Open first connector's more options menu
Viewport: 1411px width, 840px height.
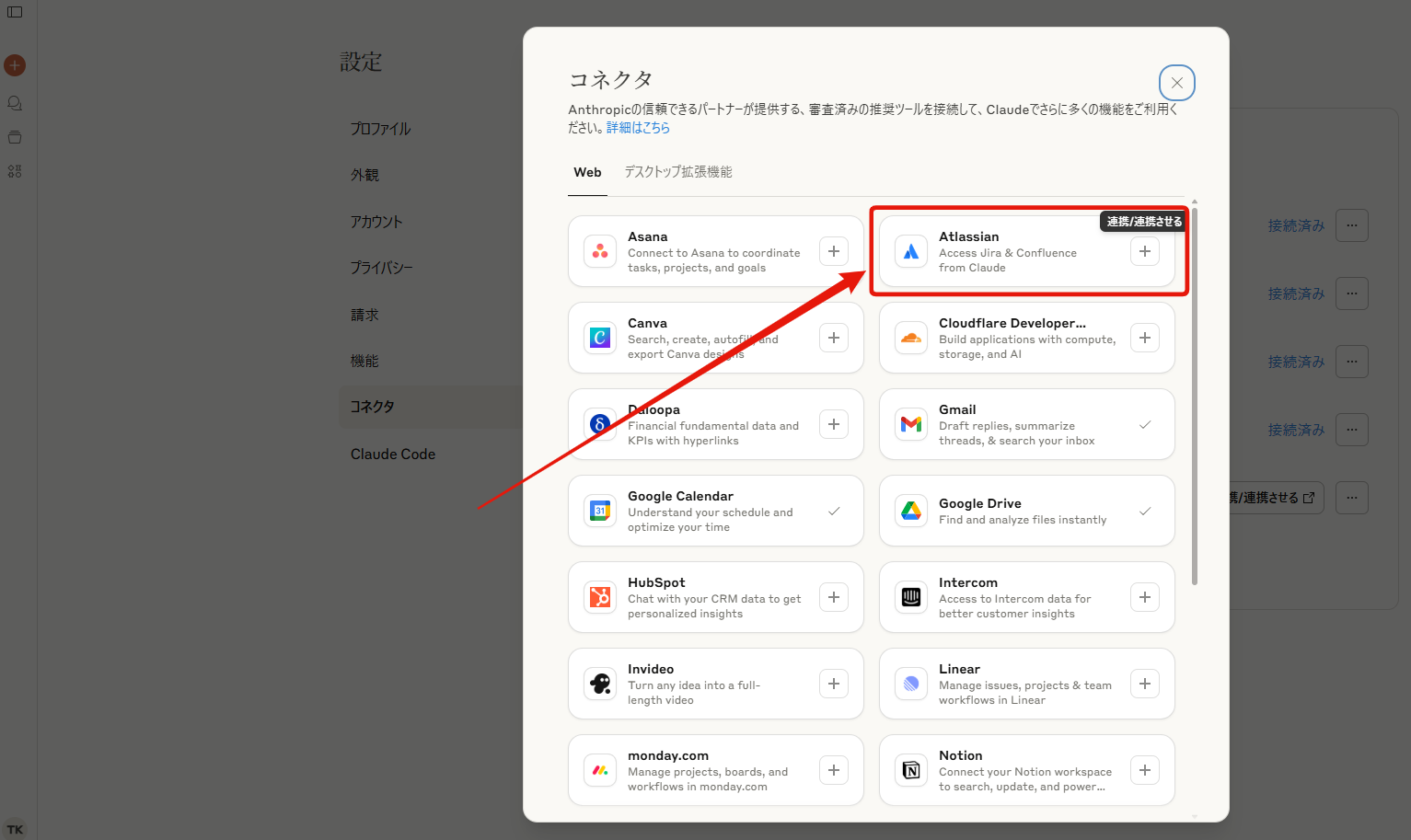coord(1352,225)
